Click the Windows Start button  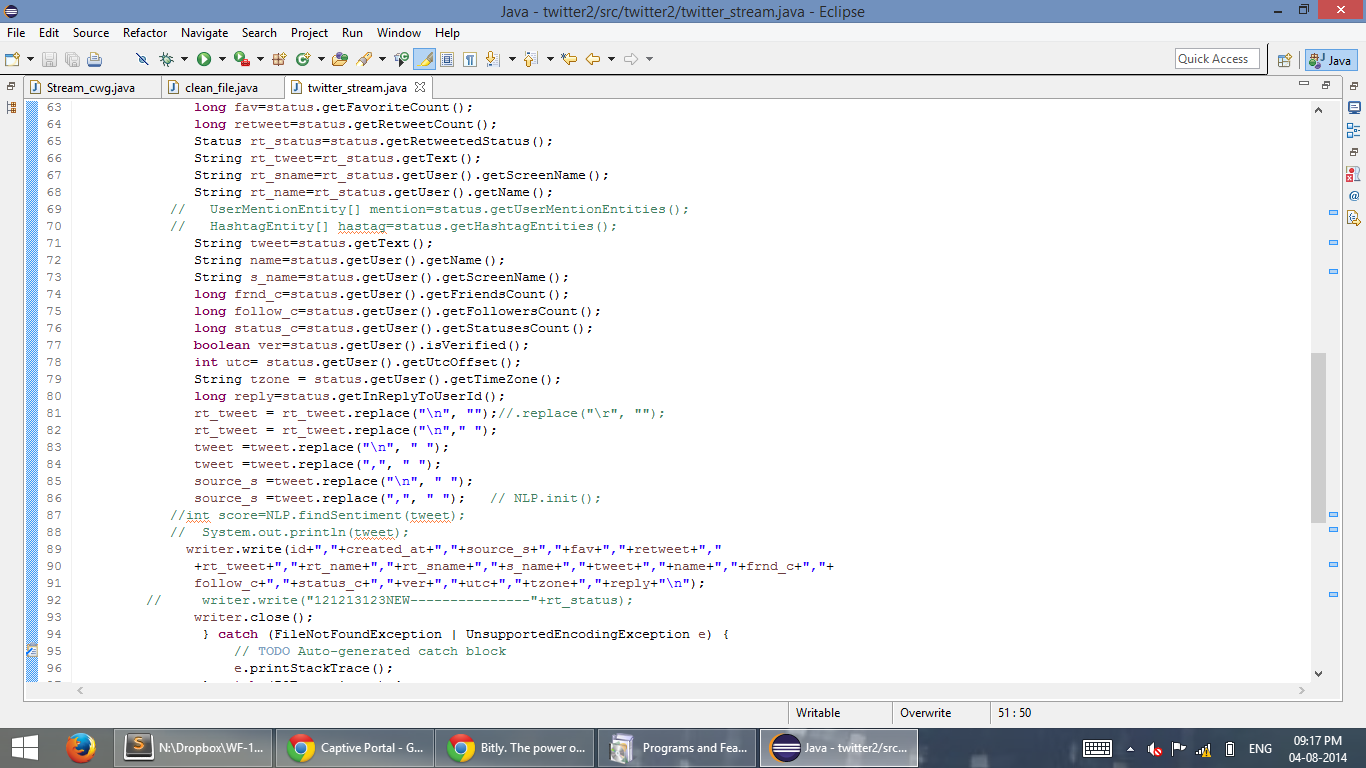click(24, 748)
